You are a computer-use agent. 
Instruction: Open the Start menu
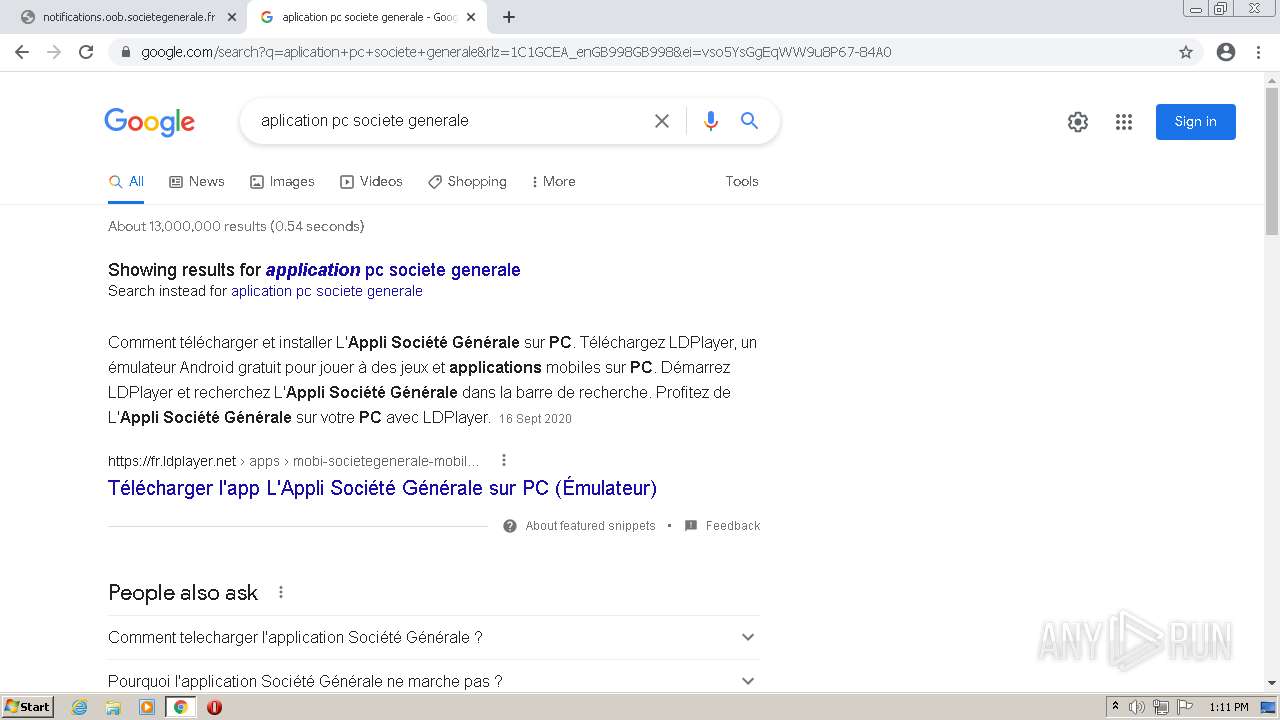[x=27, y=707]
